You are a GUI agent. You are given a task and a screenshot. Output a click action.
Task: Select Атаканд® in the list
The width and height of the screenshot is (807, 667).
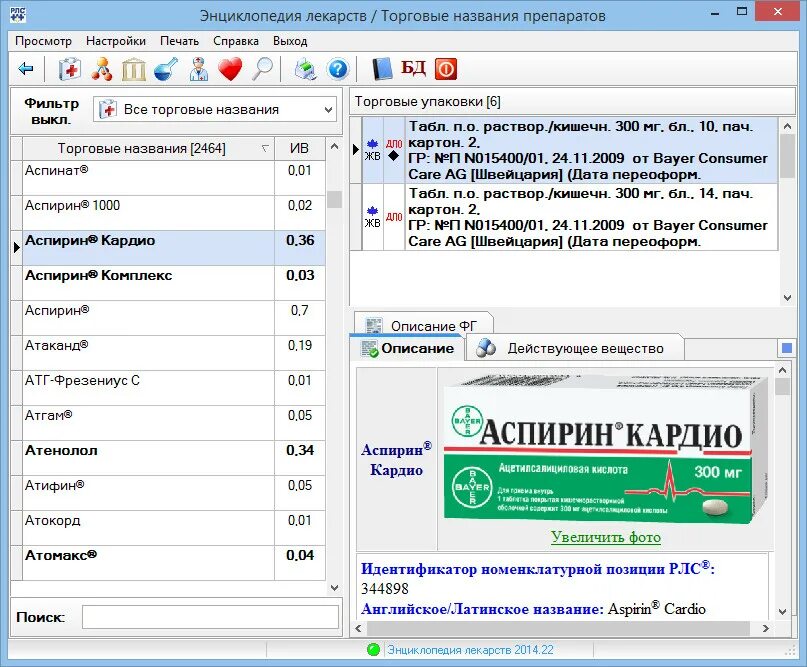pos(148,353)
